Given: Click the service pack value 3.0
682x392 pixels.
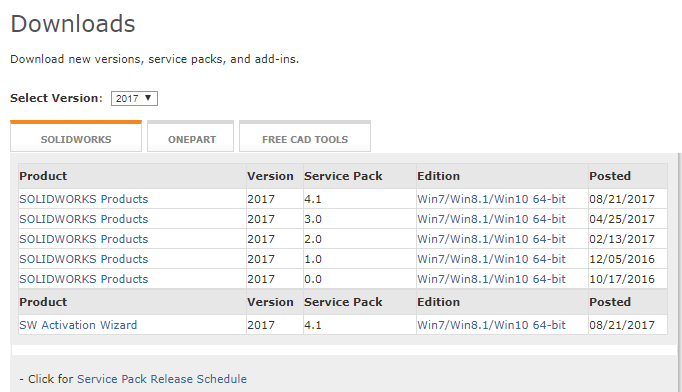Looking at the screenshot, I should (x=313, y=219).
